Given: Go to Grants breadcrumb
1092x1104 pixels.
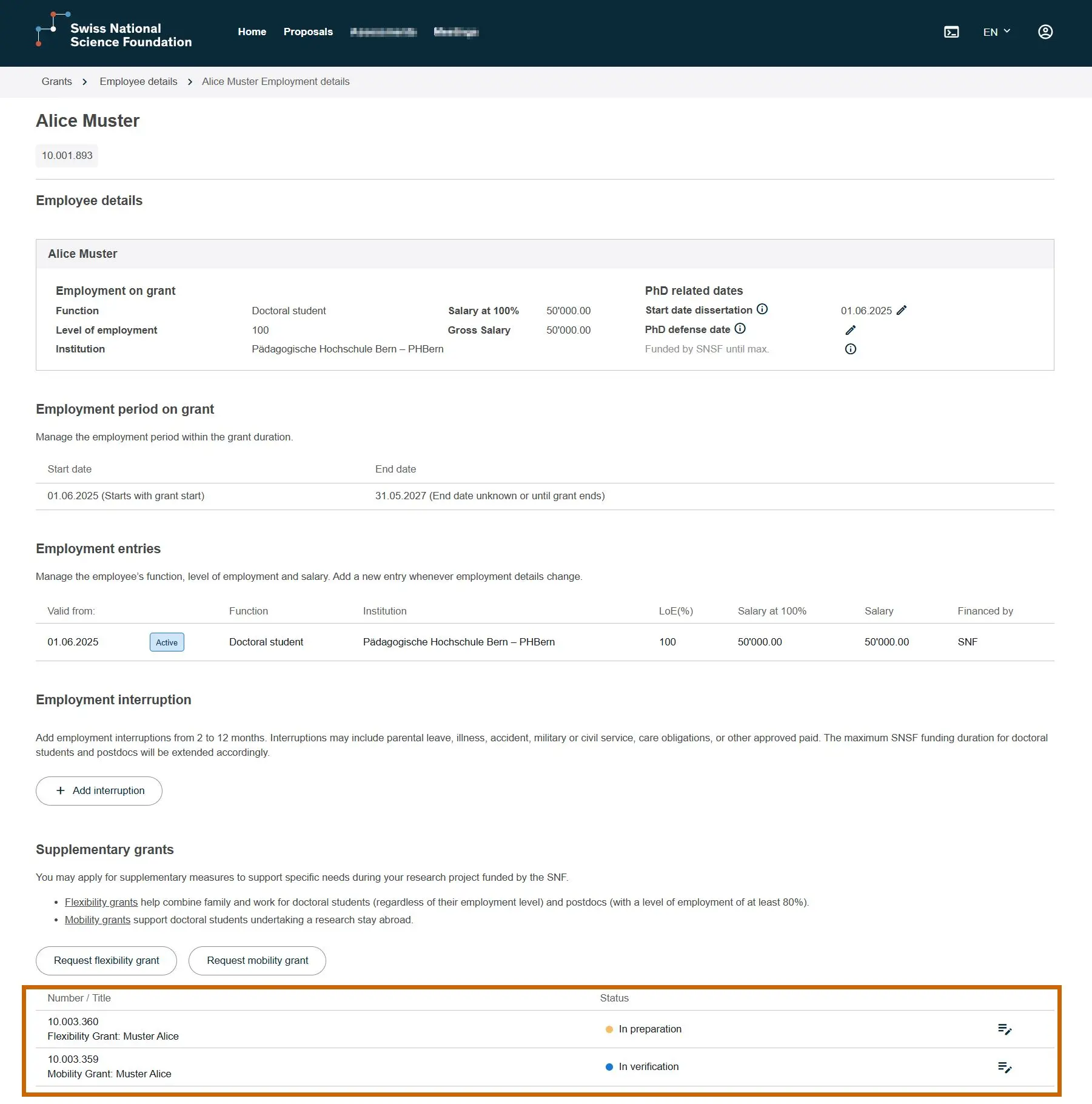Looking at the screenshot, I should tap(57, 81).
